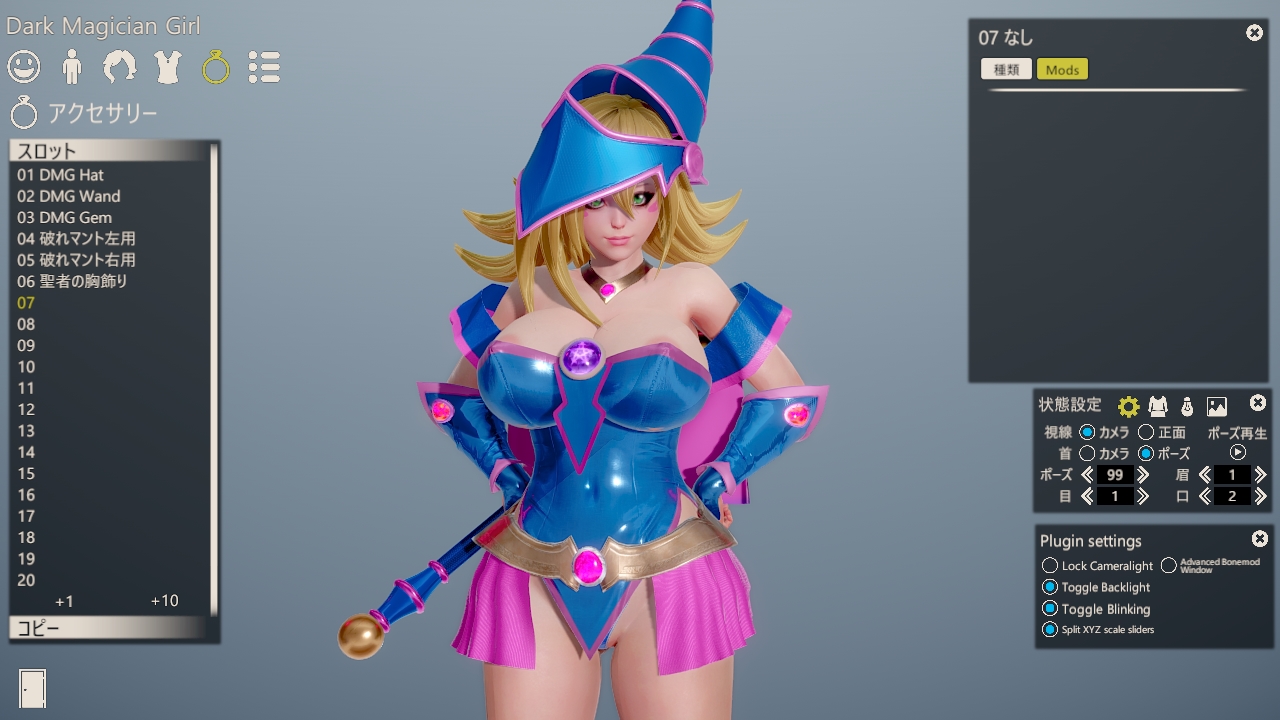This screenshot has height=720, width=1280.
Task: Increase the ポーズ number with right arrows
Action: 1143,475
